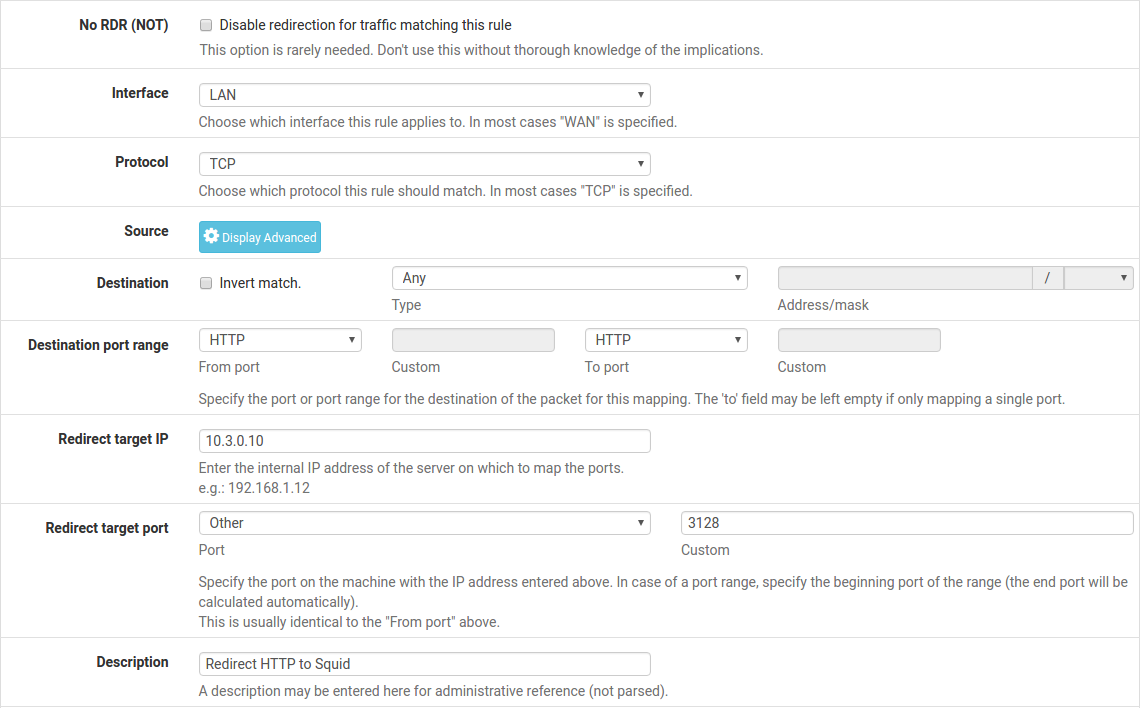This screenshot has width=1140, height=708.
Task: Click the 'Destination port range' row label
Action: 98,345
